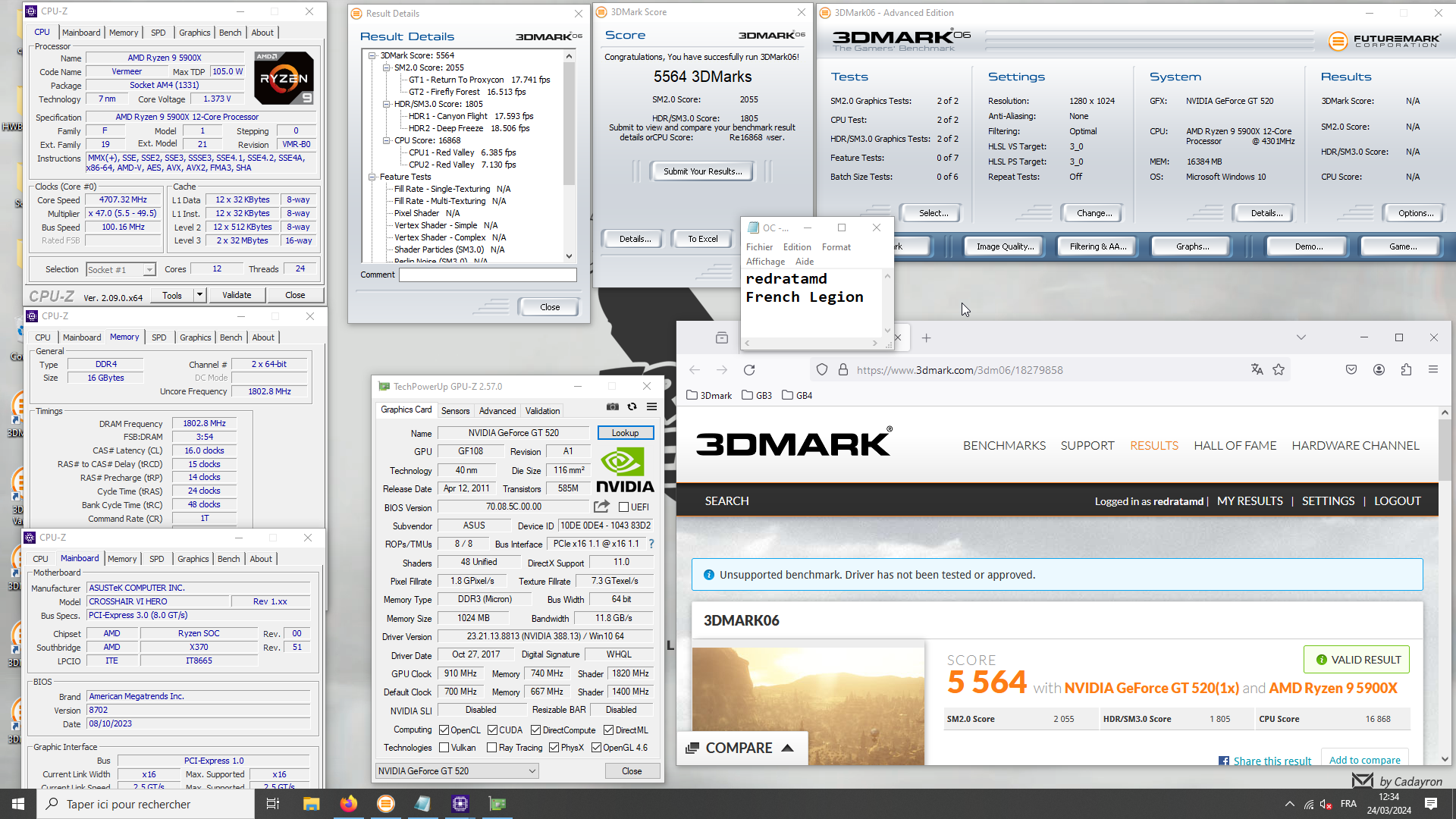The image size is (1456, 819).
Task: Open the Firefox application menu
Action: click(1433, 369)
